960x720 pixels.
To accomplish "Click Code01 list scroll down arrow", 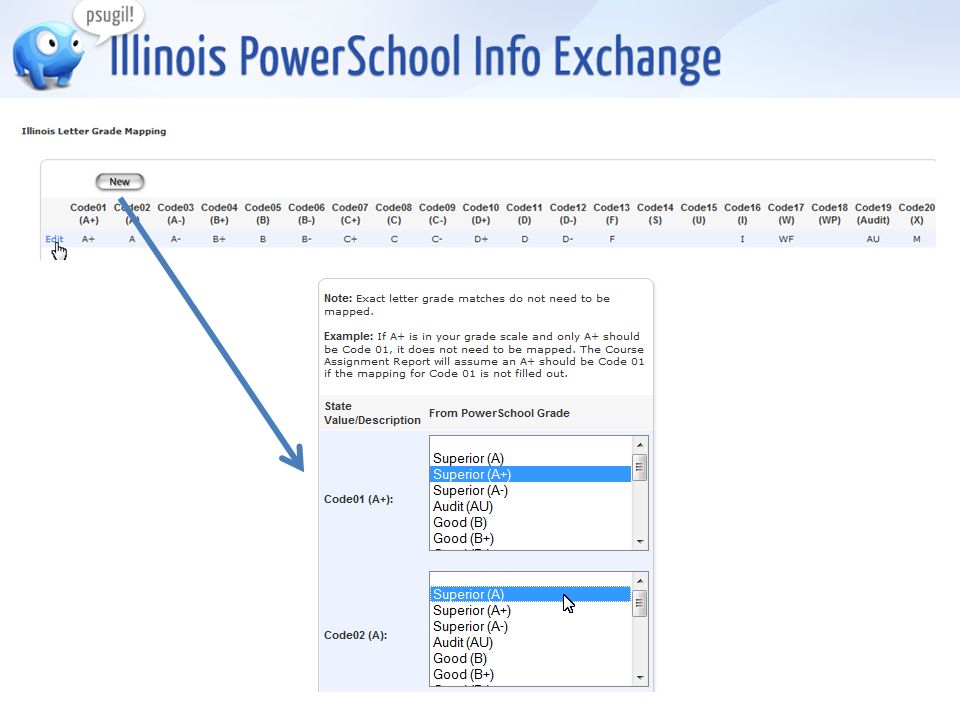I will tap(640, 541).
